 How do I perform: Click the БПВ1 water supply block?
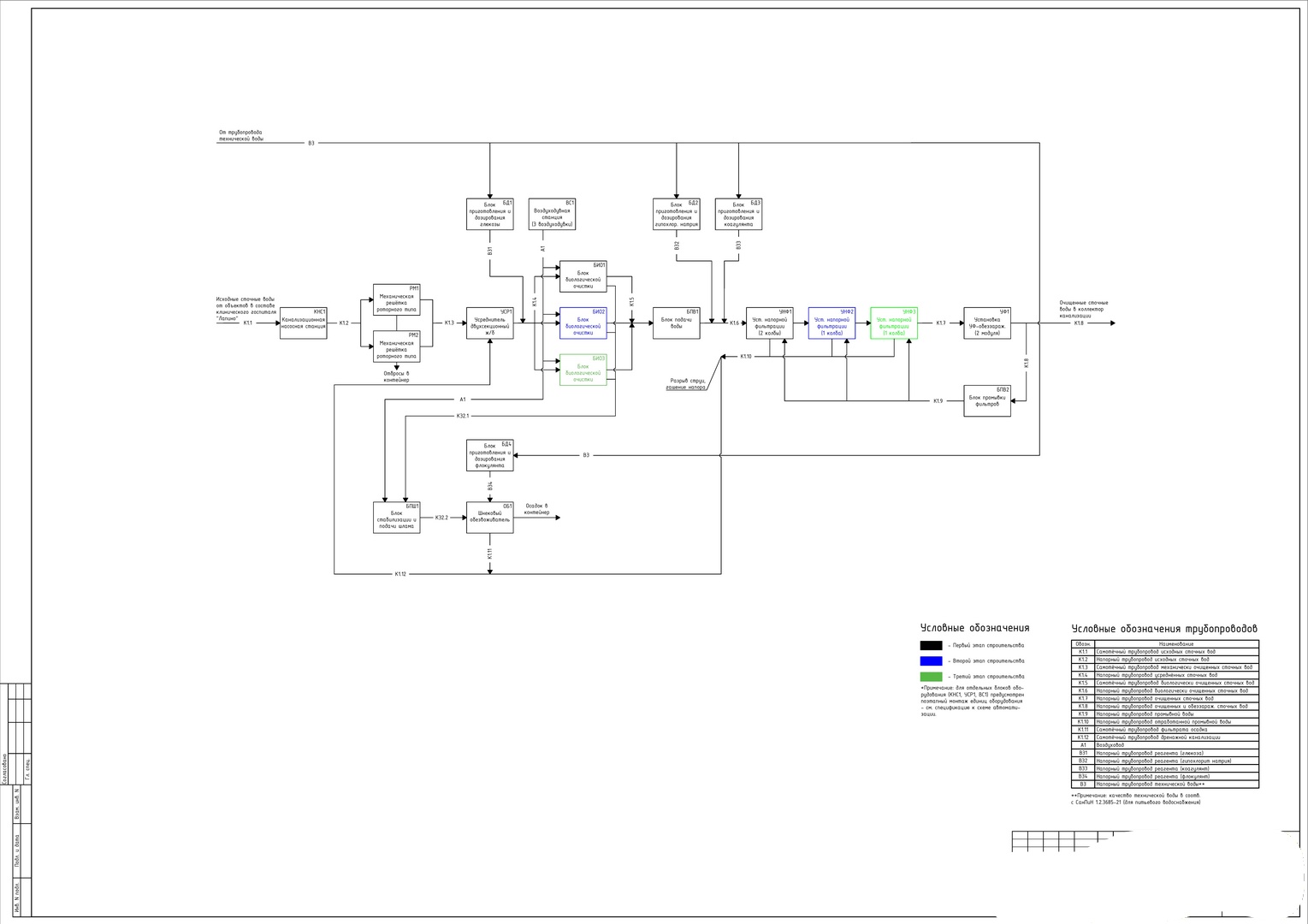(x=676, y=323)
